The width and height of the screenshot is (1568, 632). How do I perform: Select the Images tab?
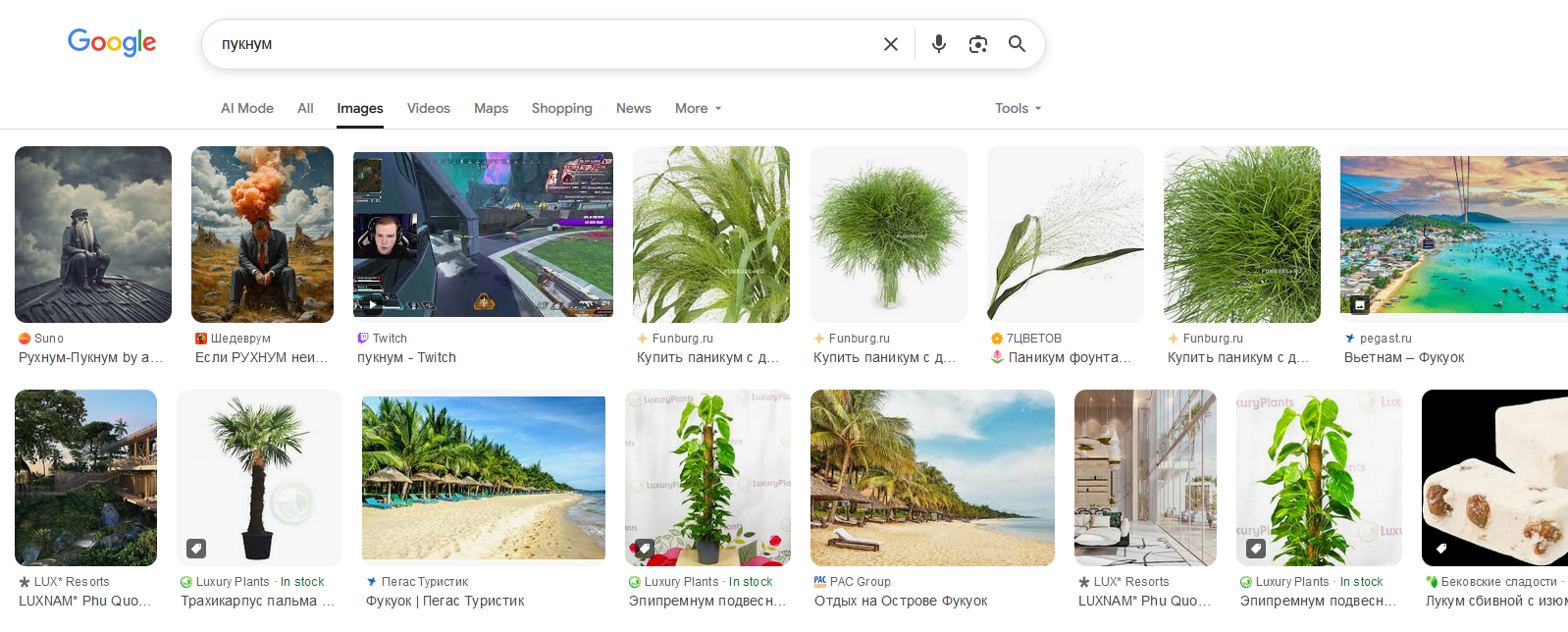(360, 108)
